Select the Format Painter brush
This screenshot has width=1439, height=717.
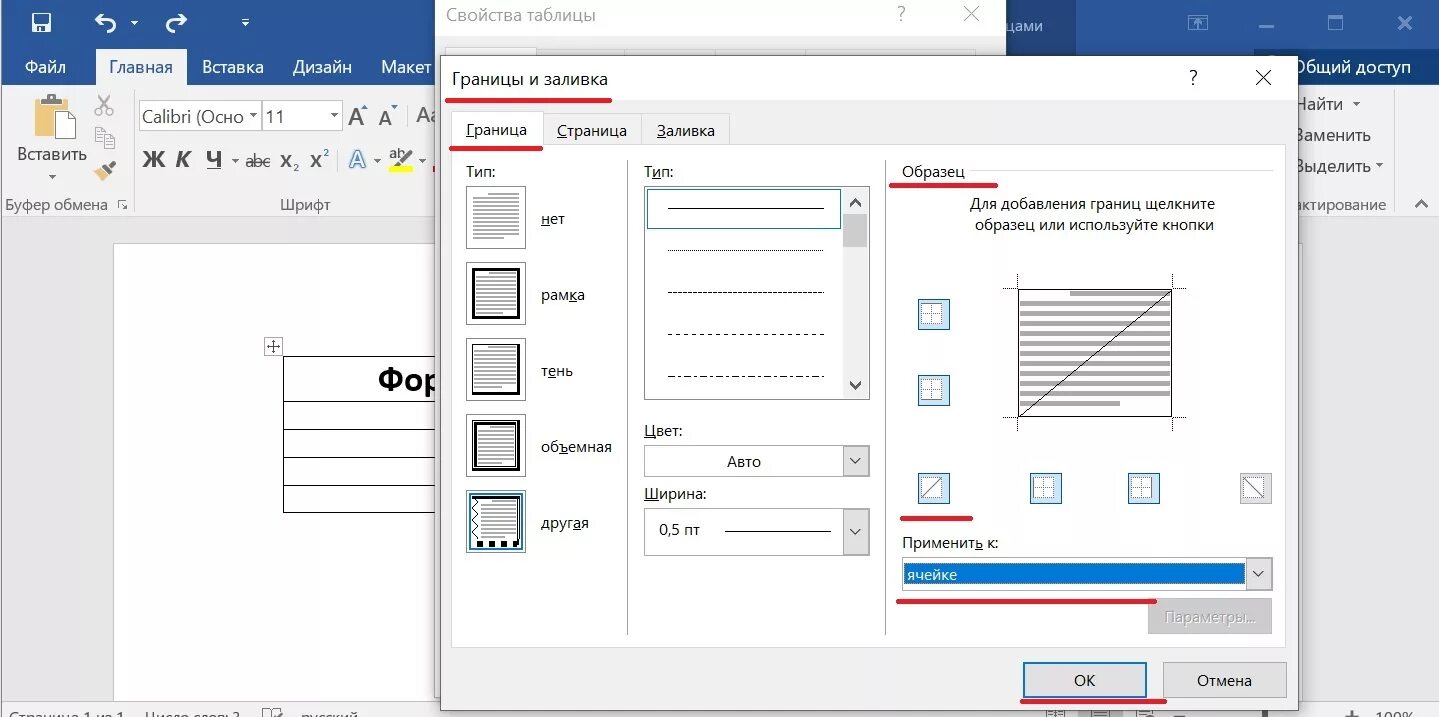coord(105,170)
